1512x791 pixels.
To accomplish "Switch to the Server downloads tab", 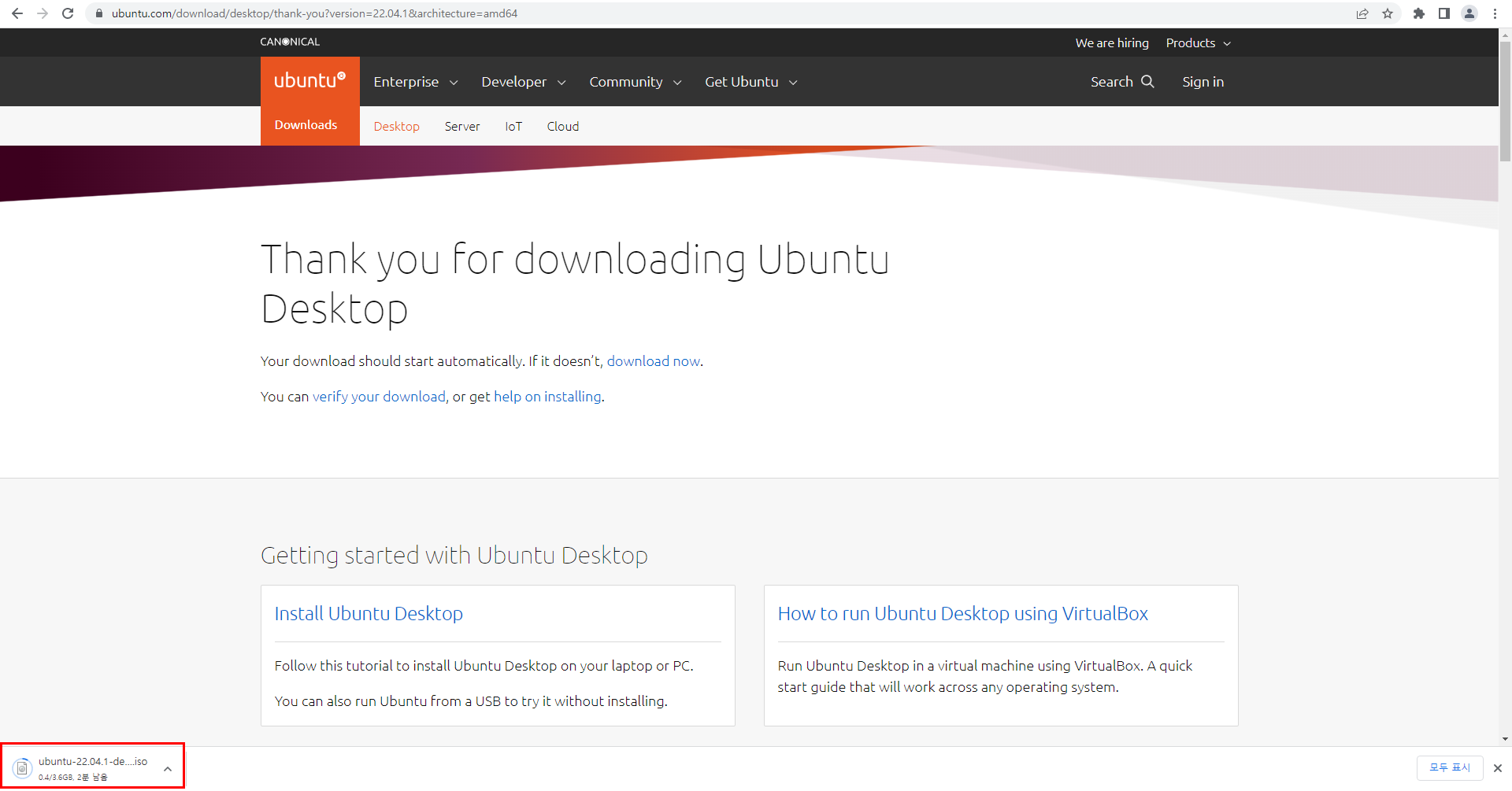I will (461, 126).
